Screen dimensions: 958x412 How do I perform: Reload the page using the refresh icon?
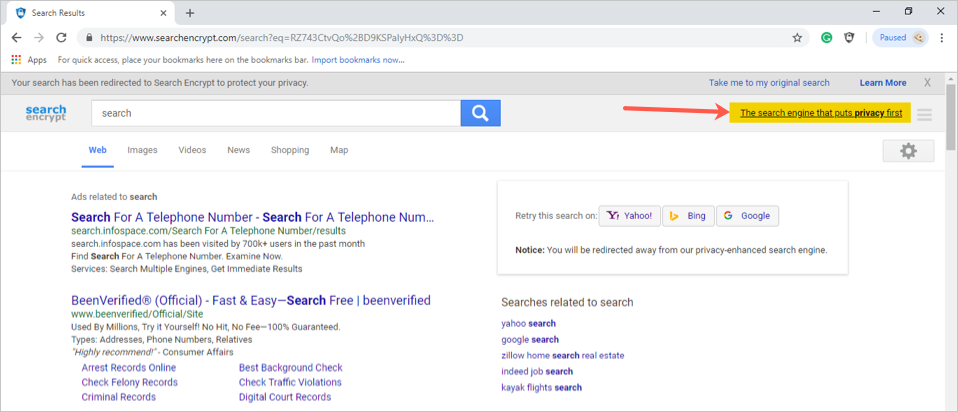coord(61,38)
